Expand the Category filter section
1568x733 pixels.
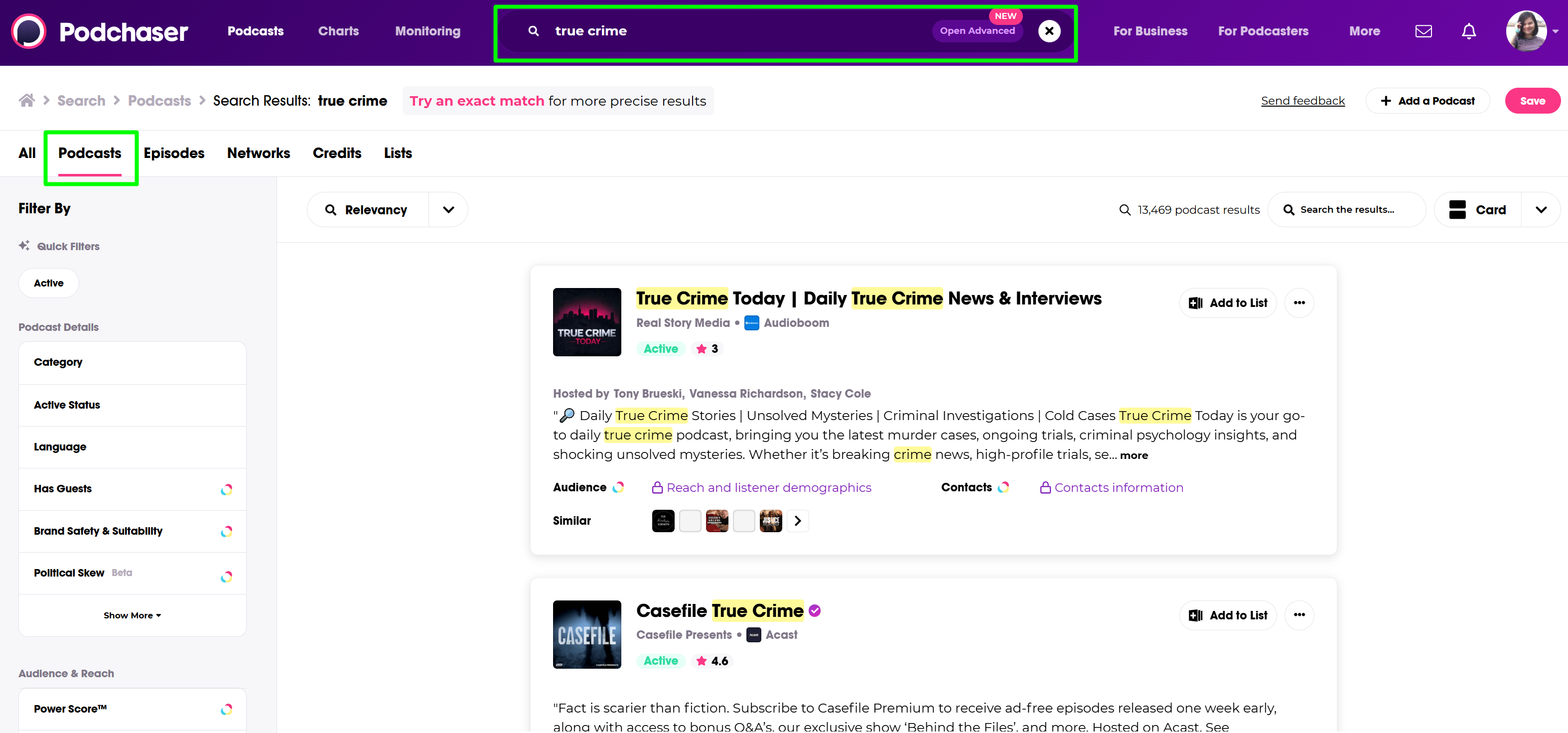(132, 362)
